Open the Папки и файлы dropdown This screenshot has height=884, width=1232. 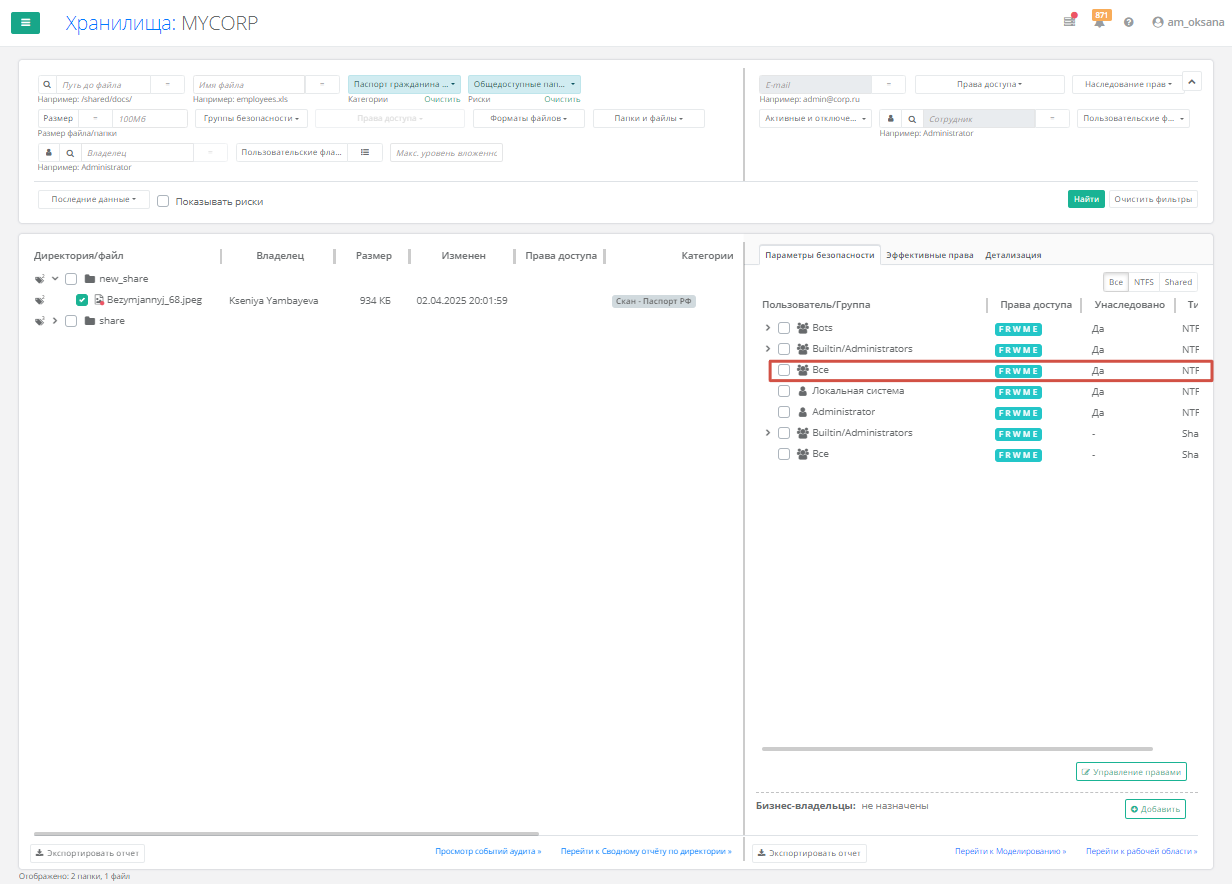click(648, 119)
